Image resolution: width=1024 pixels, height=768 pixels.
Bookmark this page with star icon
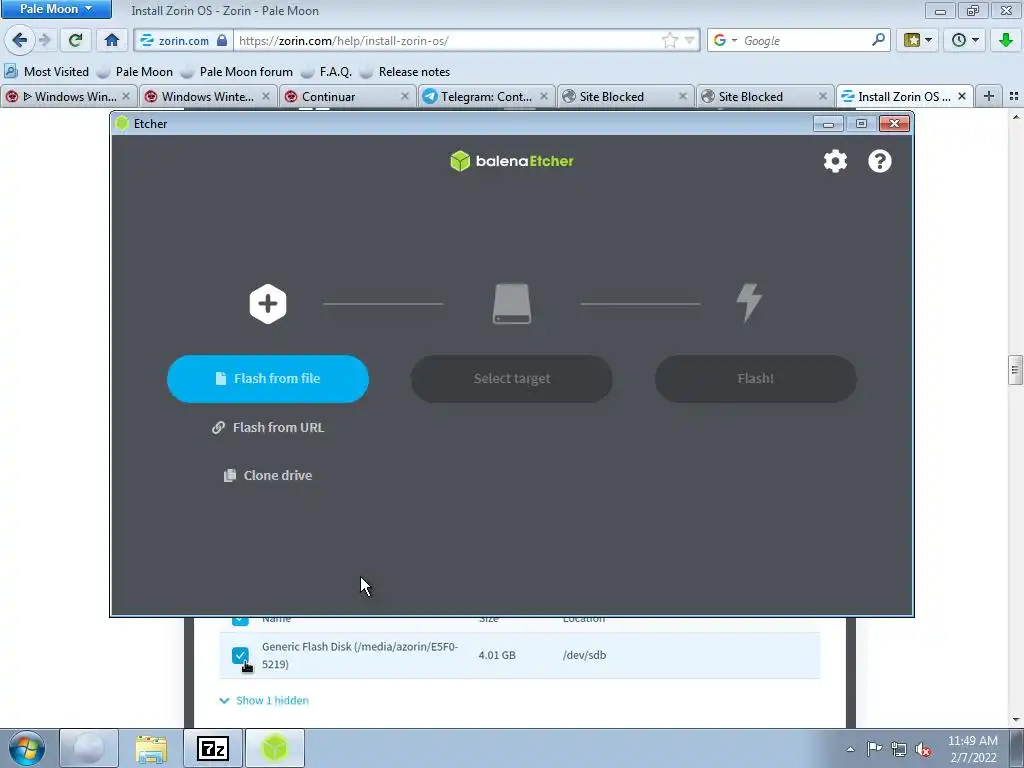[x=669, y=40]
